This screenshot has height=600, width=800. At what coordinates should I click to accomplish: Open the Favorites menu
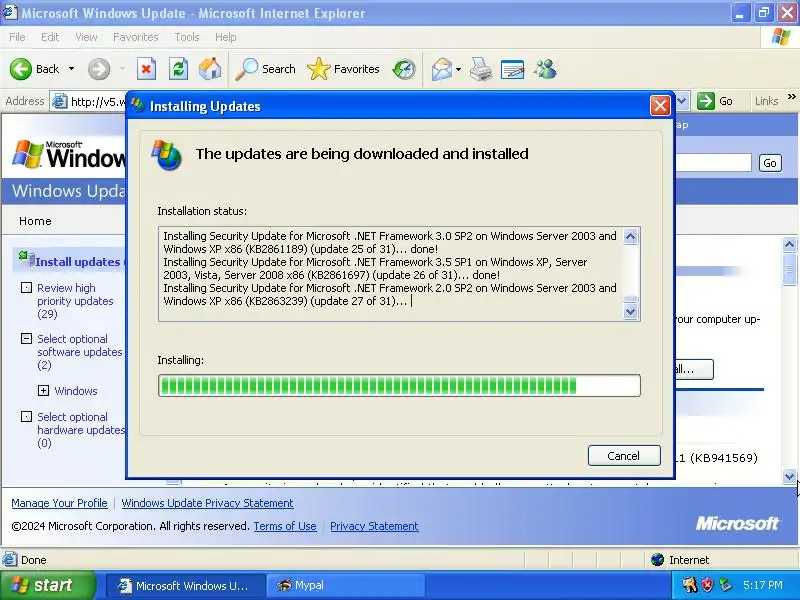(136, 37)
